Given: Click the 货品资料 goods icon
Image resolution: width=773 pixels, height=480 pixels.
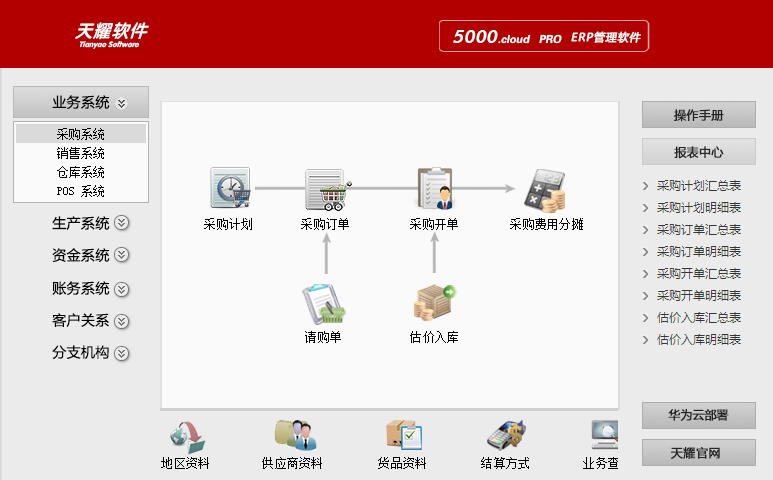Looking at the screenshot, I should [403, 436].
